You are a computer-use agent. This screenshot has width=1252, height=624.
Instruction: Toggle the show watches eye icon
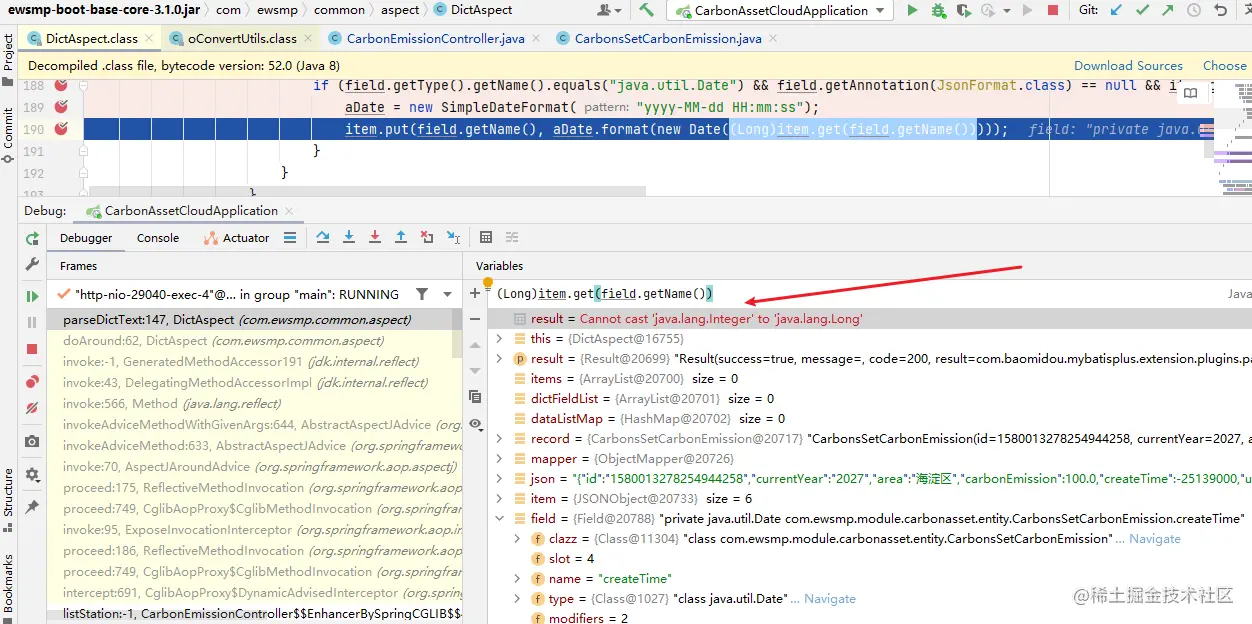(x=475, y=424)
